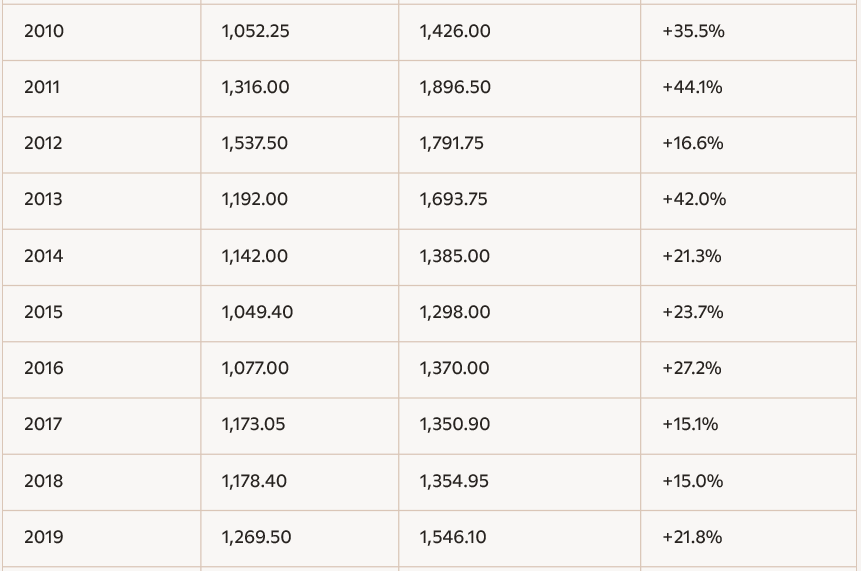This screenshot has height=571, width=861.
Task: Click the 1,426.00 value in 2010 row
Action: 455,31
